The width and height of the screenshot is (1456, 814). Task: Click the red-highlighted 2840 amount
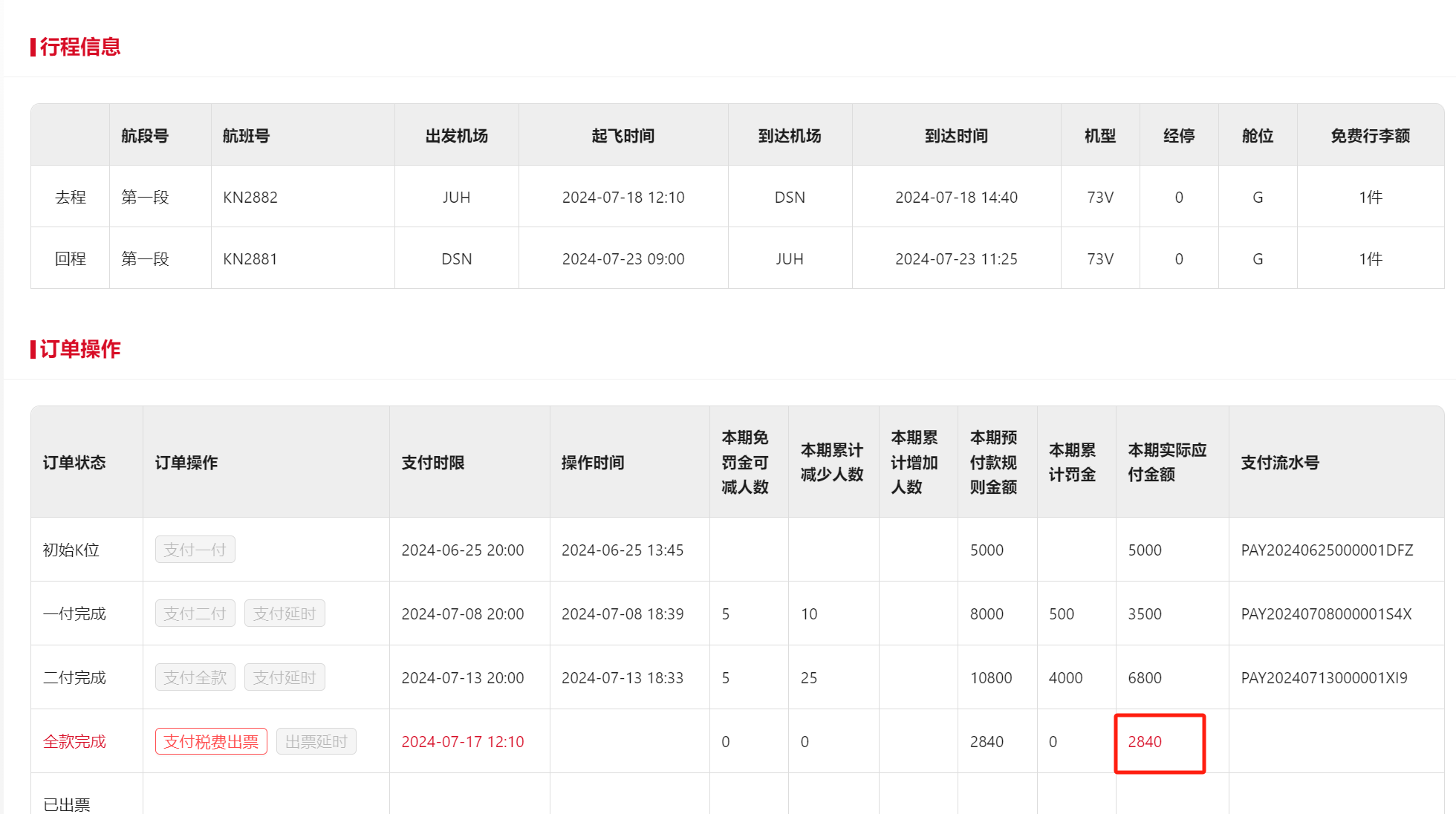(1145, 742)
